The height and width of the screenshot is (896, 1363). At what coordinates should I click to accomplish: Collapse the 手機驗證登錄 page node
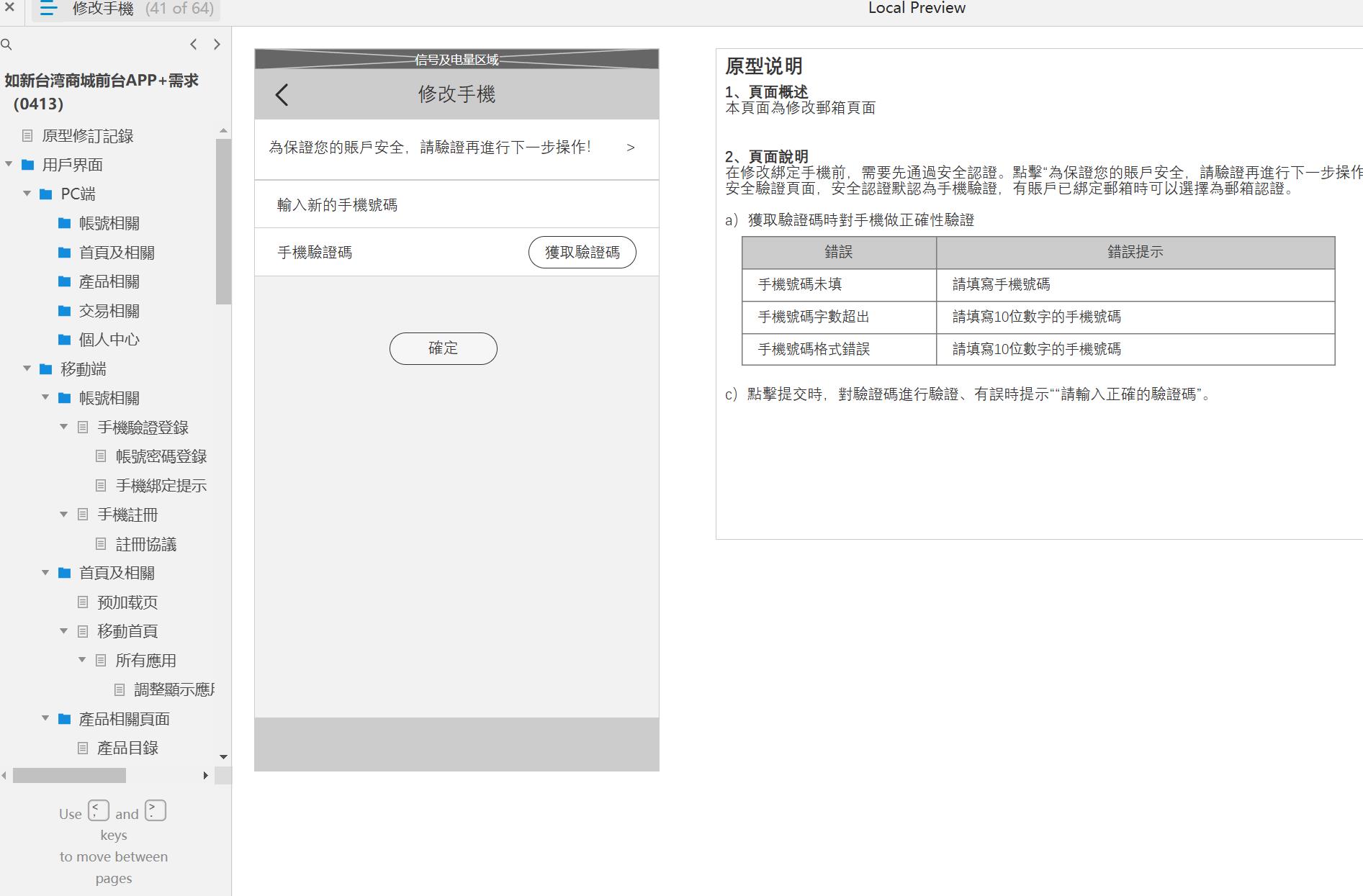point(63,427)
